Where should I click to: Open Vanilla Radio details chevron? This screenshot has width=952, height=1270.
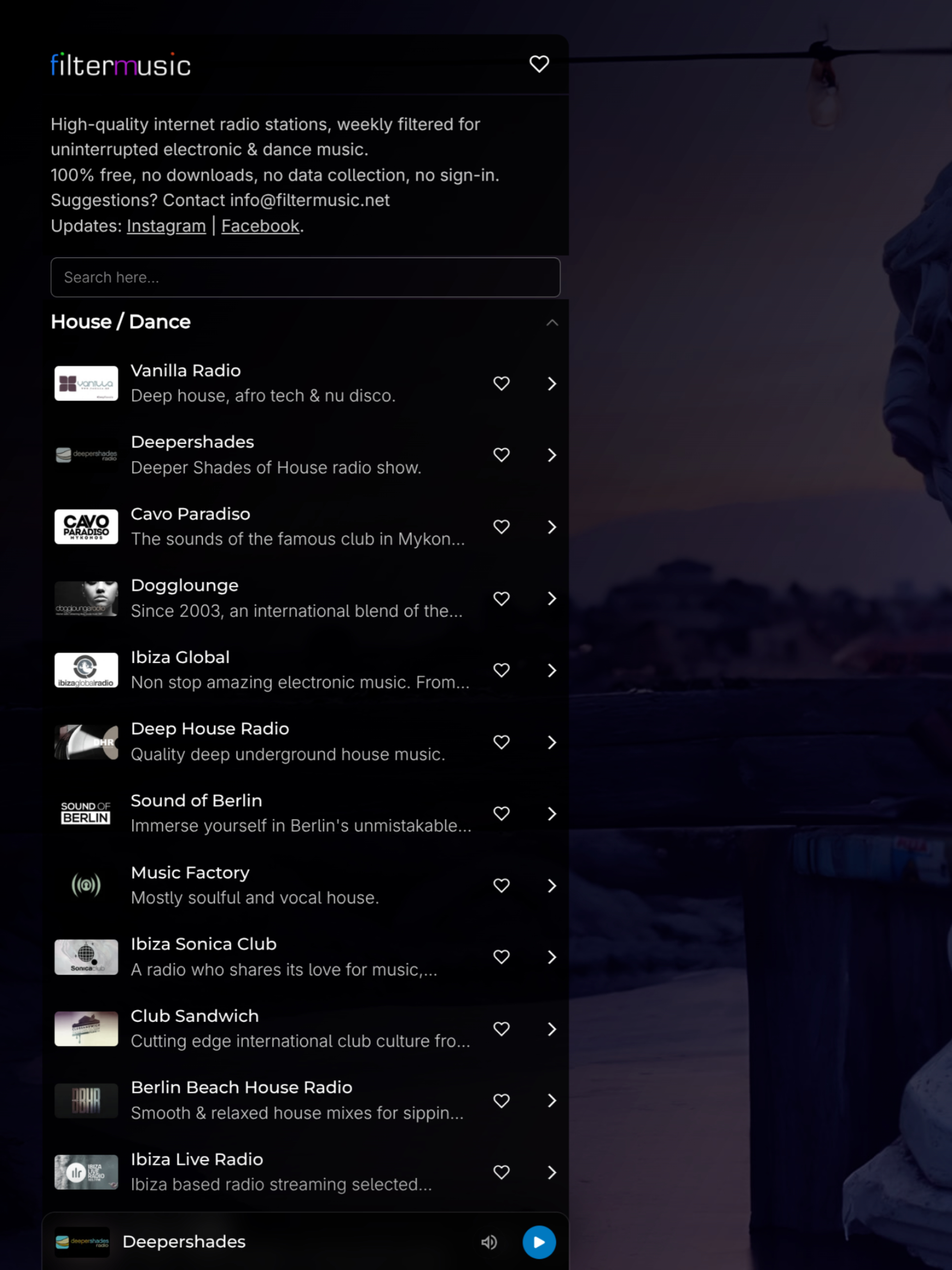point(552,383)
